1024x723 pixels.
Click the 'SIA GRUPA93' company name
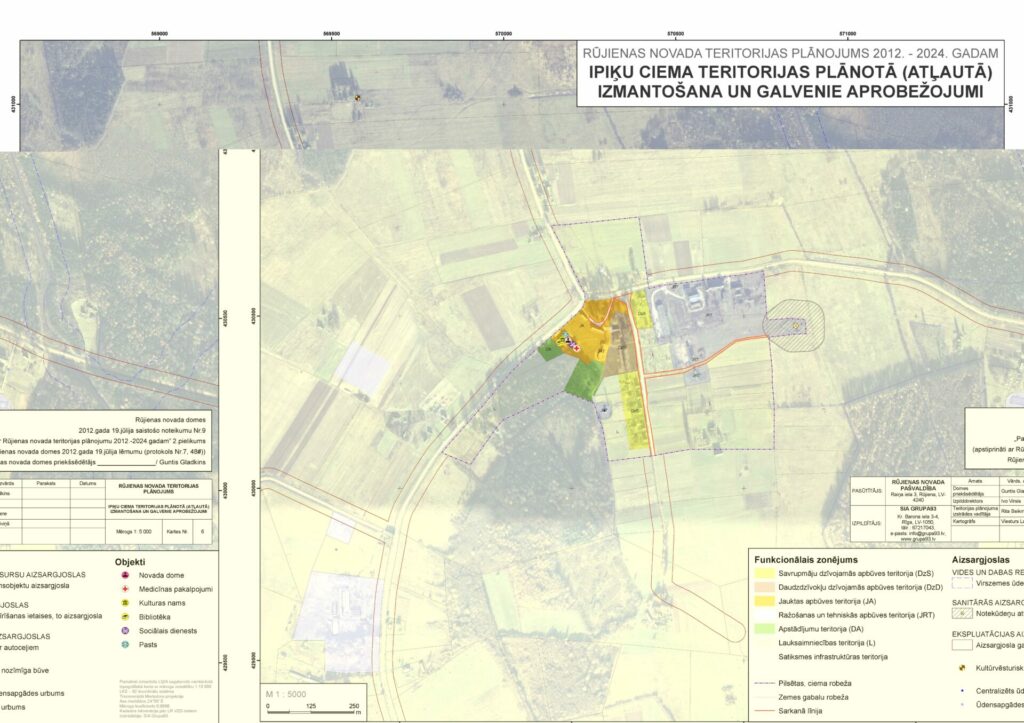pyautogui.click(x=918, y=507)
